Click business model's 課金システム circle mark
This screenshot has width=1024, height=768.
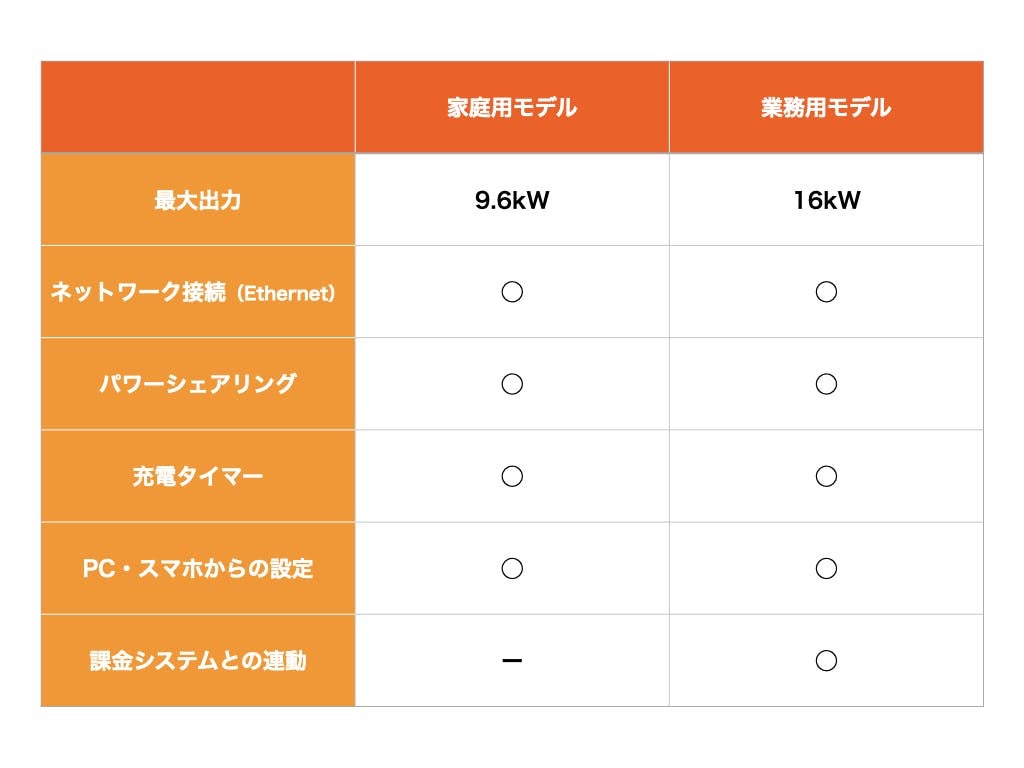coord(826,661)
